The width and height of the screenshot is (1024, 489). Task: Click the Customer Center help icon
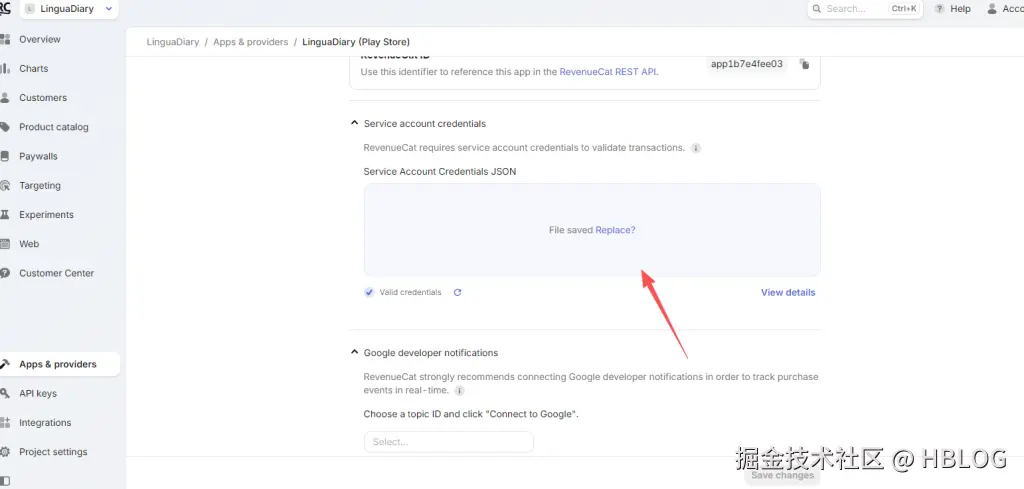point(5,273)
